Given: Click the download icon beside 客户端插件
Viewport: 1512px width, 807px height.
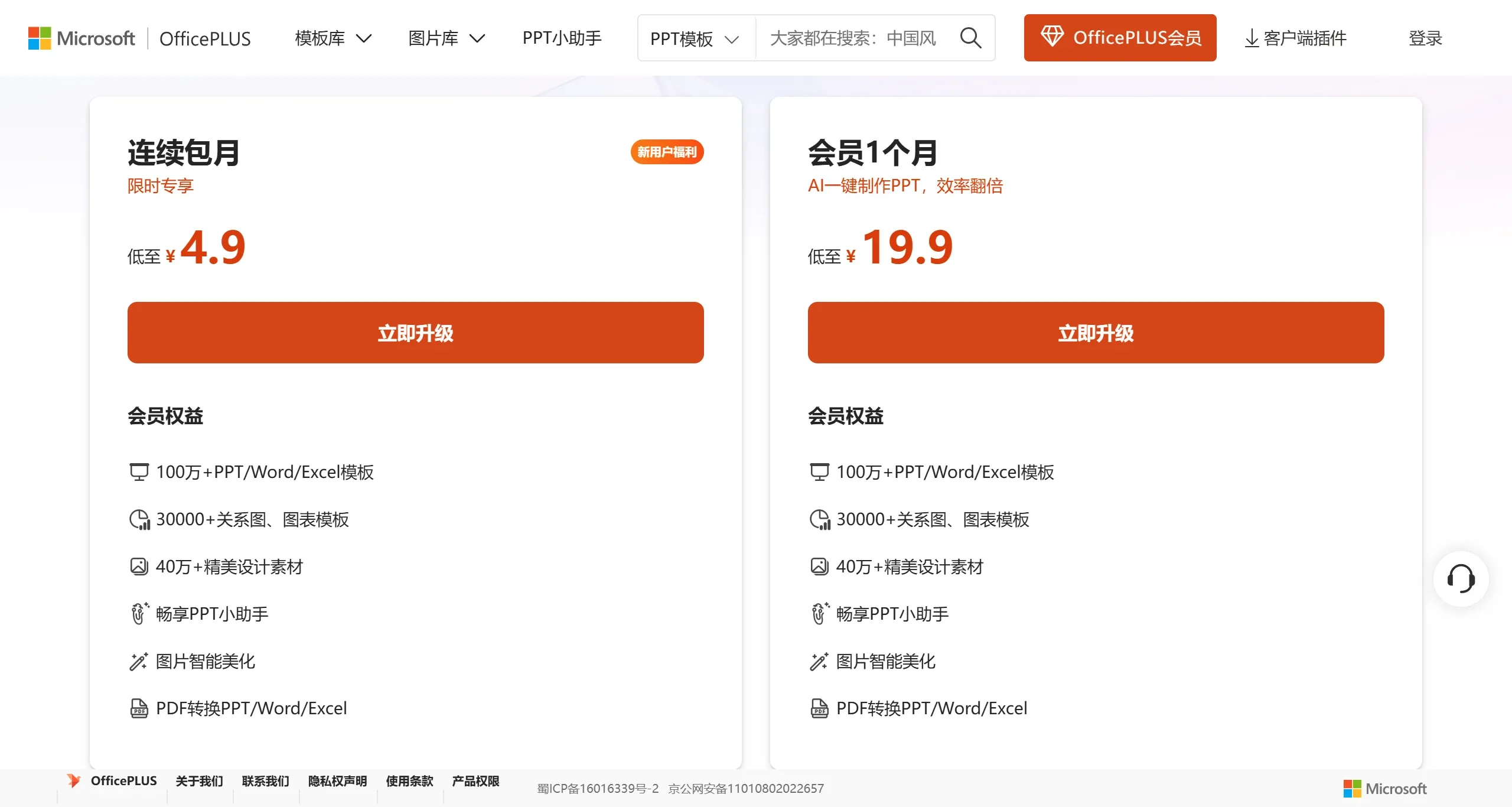Looking at the screenshot, I should (x=1250, y=38).
